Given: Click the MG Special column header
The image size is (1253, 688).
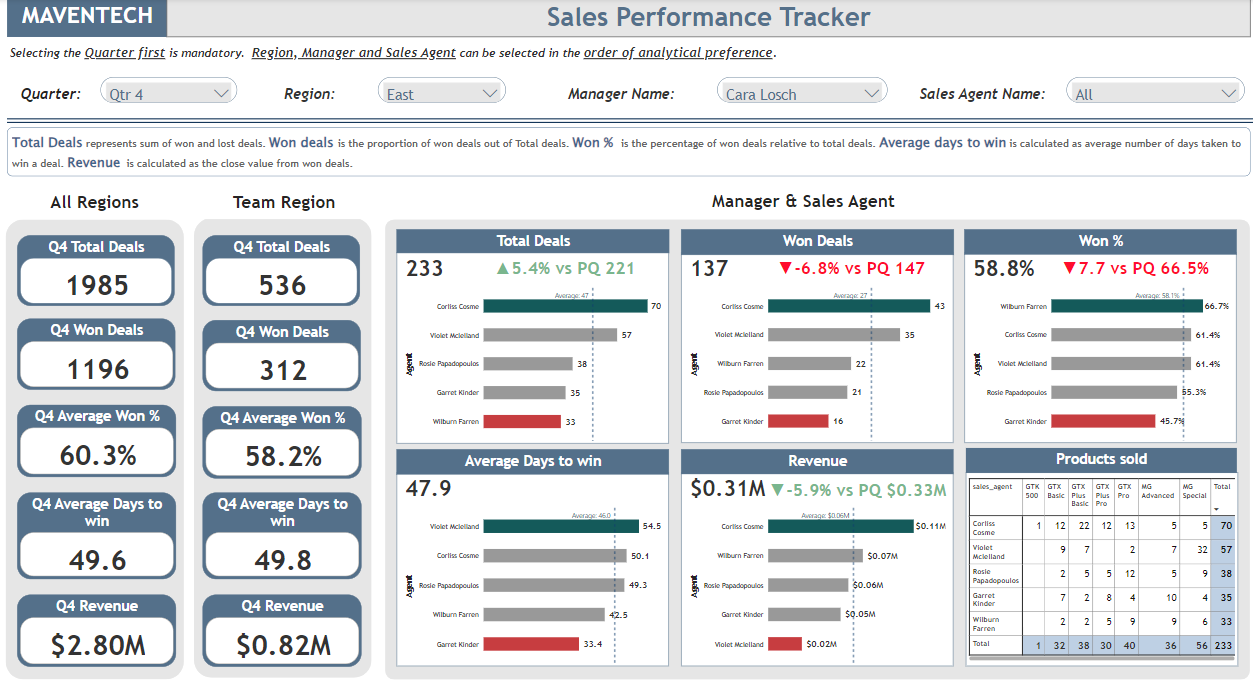Looking at the screenshot, I should 1194,490.
